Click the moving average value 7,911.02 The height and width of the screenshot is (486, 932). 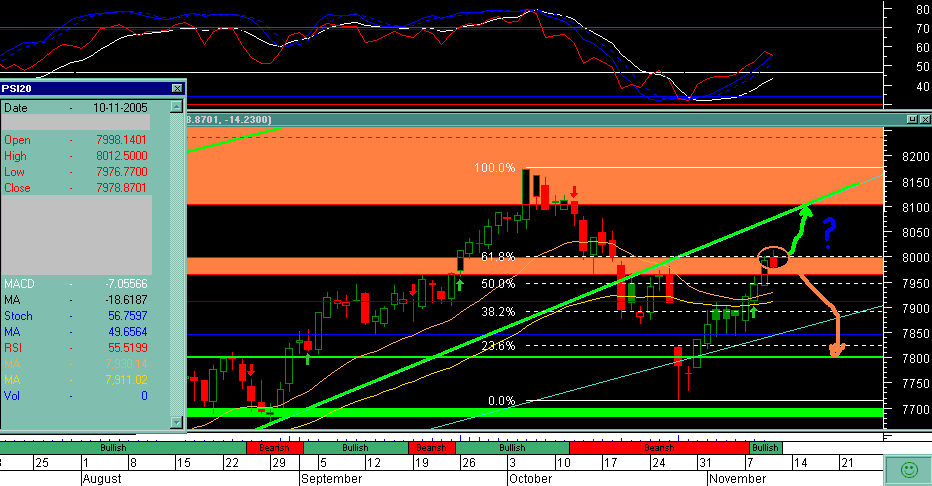(127, 380)
